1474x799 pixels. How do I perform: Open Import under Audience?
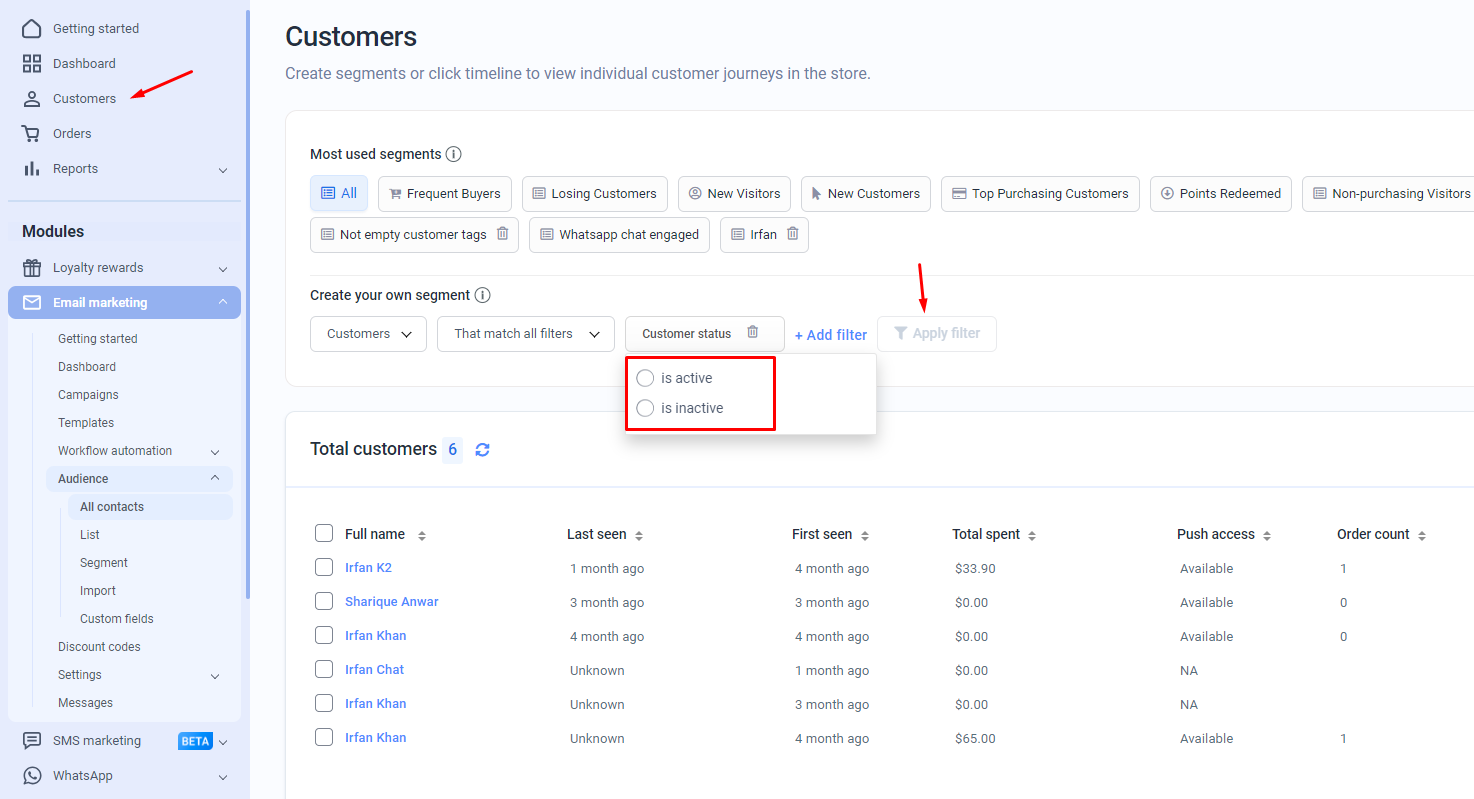click(98, 591)
